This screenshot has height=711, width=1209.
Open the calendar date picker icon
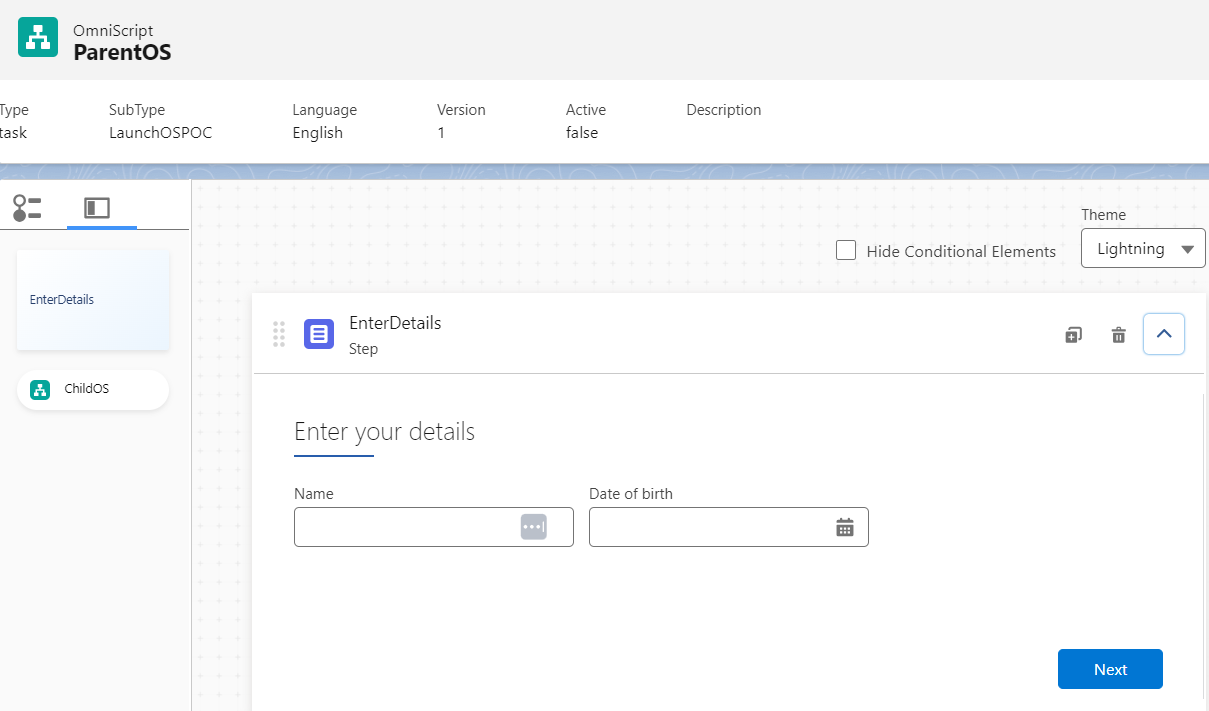click(845, 527)
